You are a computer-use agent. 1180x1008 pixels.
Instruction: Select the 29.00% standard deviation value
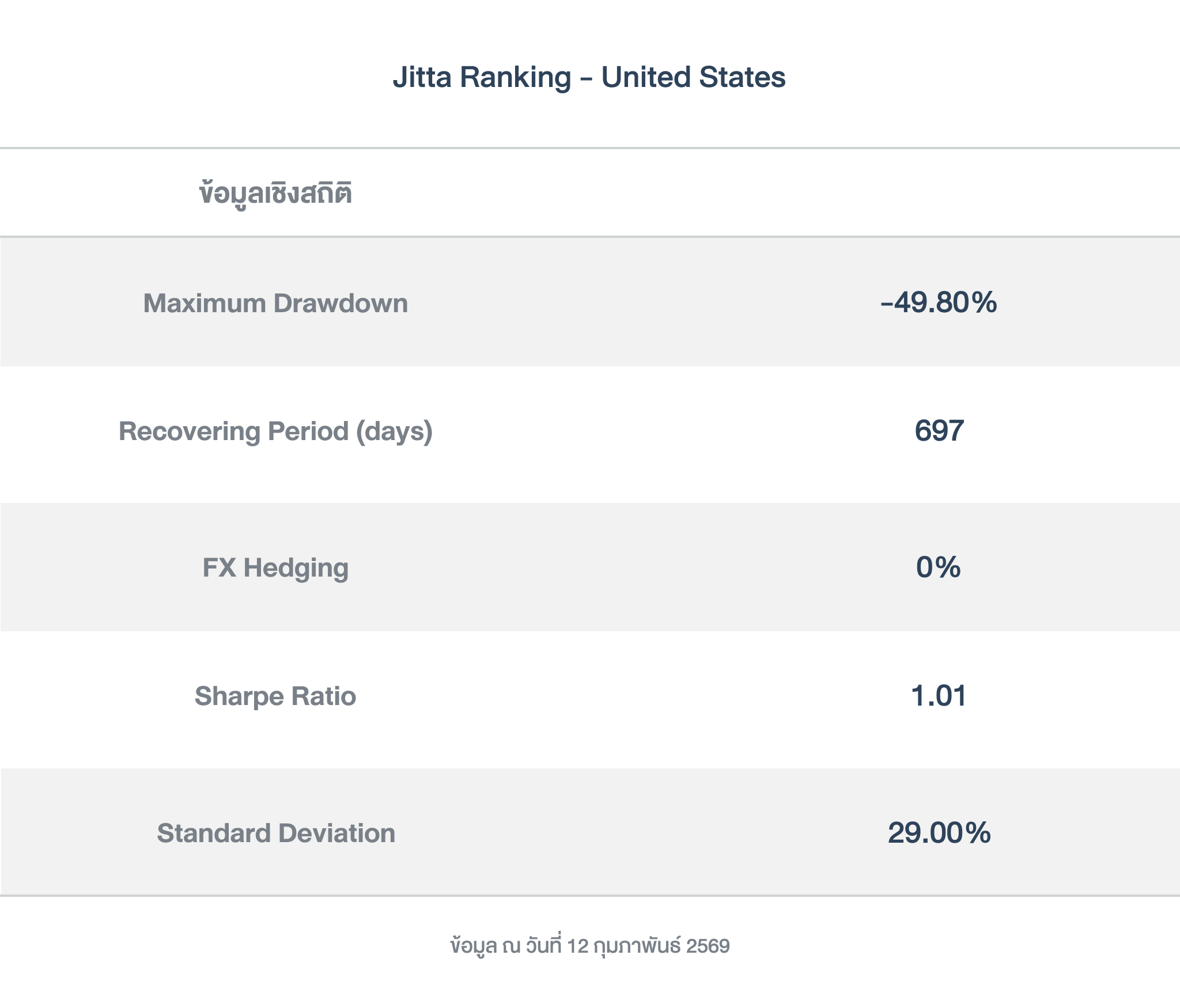(x=939, y=833)
